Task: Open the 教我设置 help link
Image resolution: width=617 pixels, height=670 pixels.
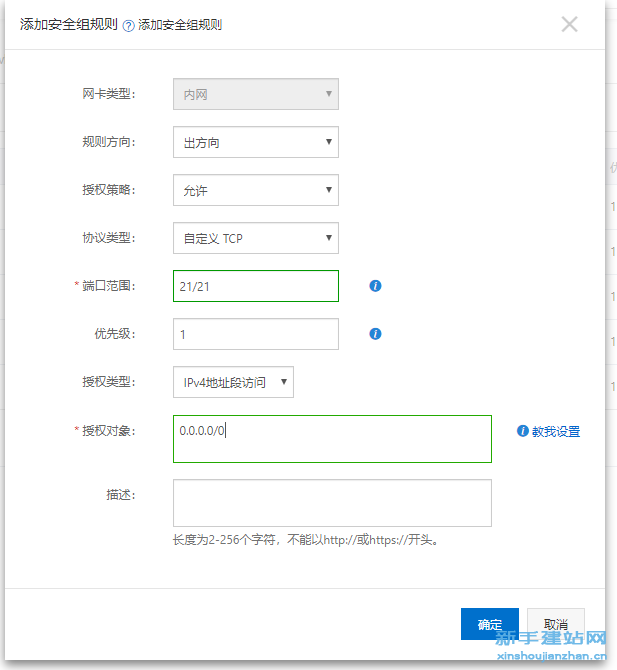Action: [556, 431]
